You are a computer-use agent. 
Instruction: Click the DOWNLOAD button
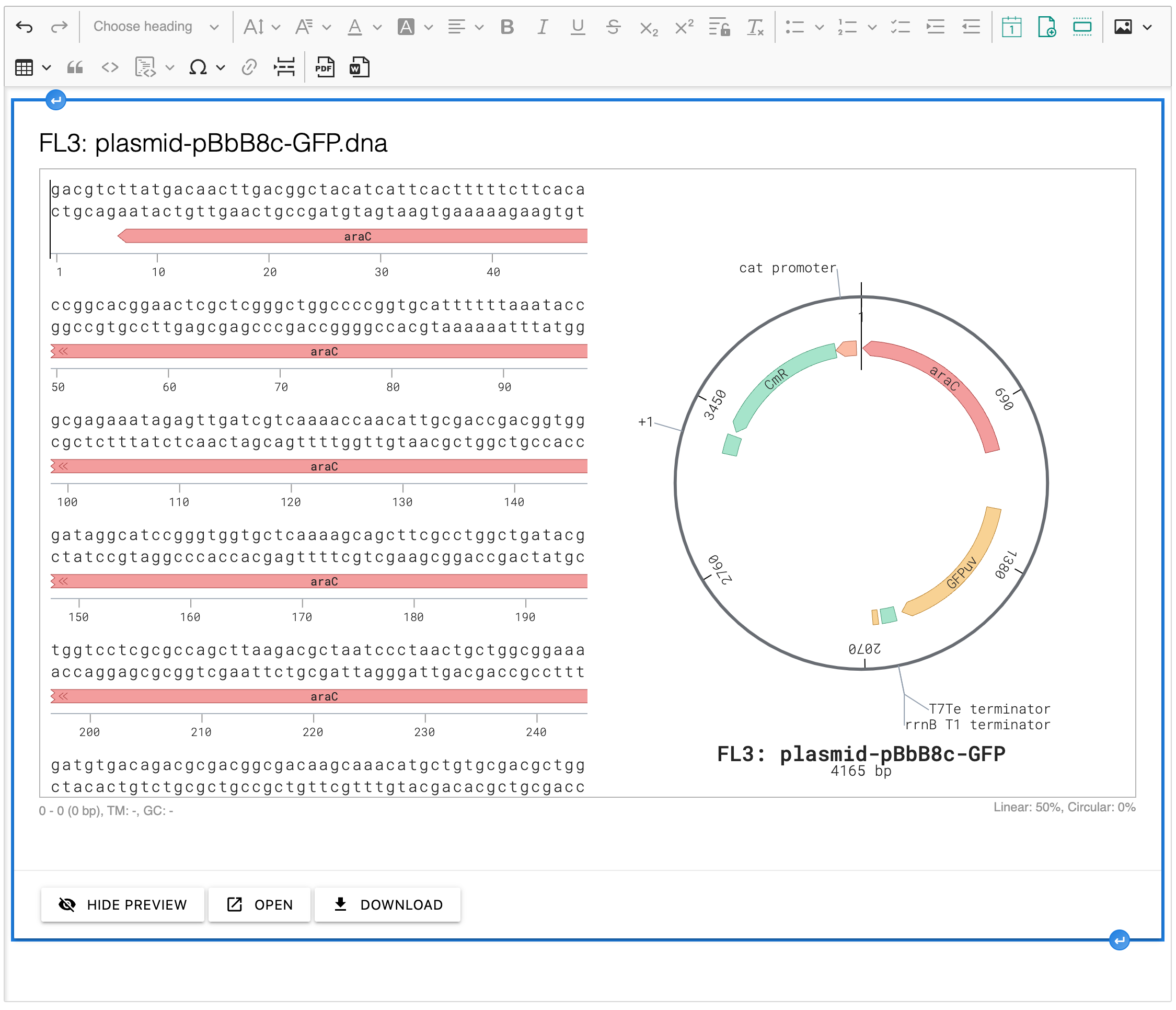(x=388, y=904)
